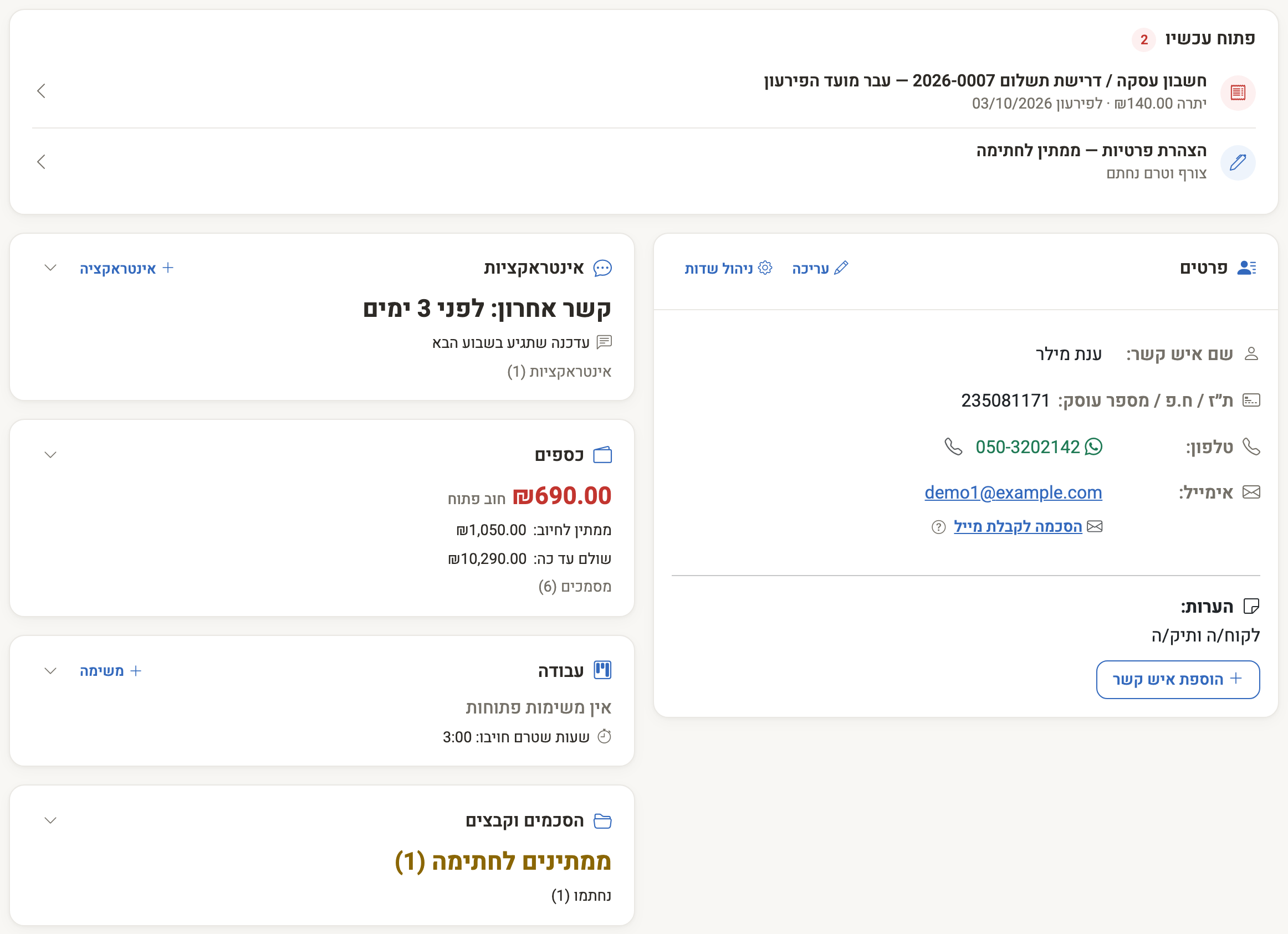Click the contact name ענת מילר

point(1068,354)
